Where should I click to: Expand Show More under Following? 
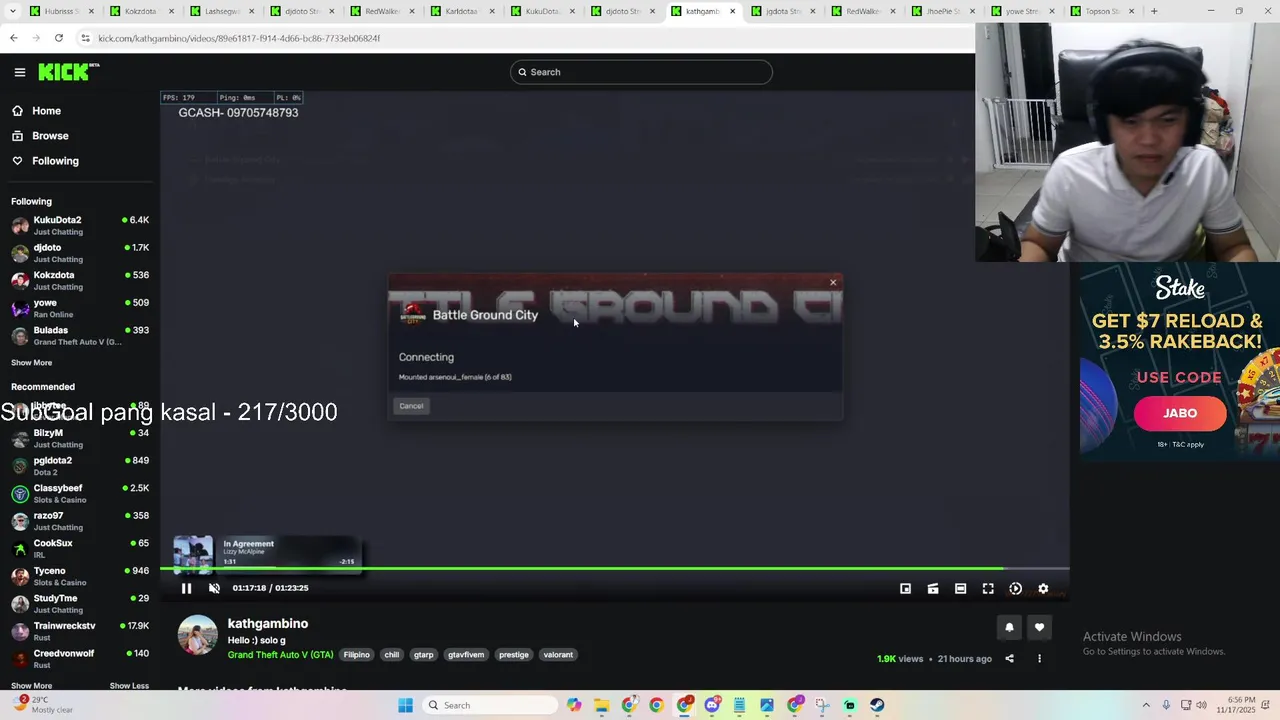point(31,363)
